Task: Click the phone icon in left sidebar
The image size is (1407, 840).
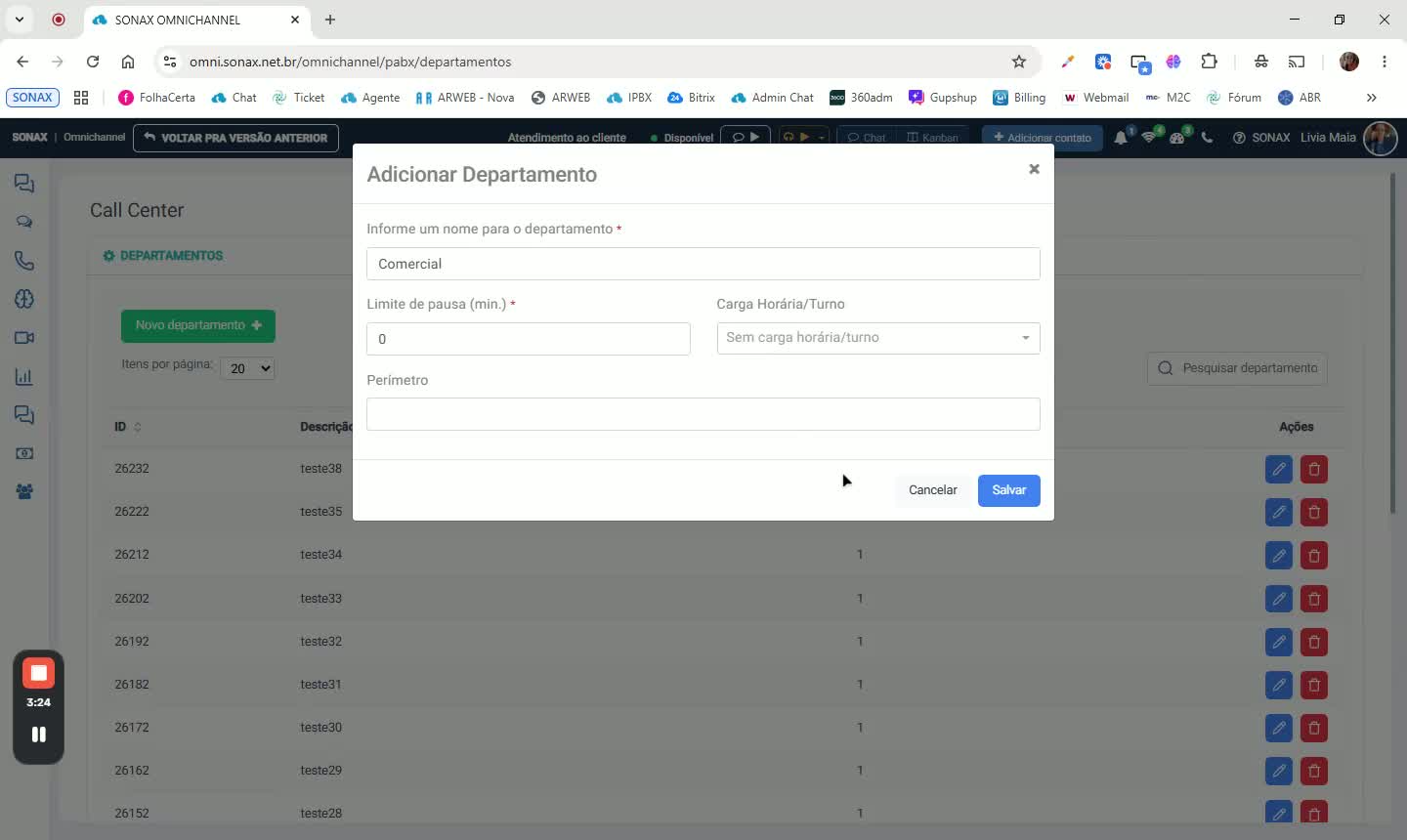Action: pyautogui.click(x=24, y=261)
